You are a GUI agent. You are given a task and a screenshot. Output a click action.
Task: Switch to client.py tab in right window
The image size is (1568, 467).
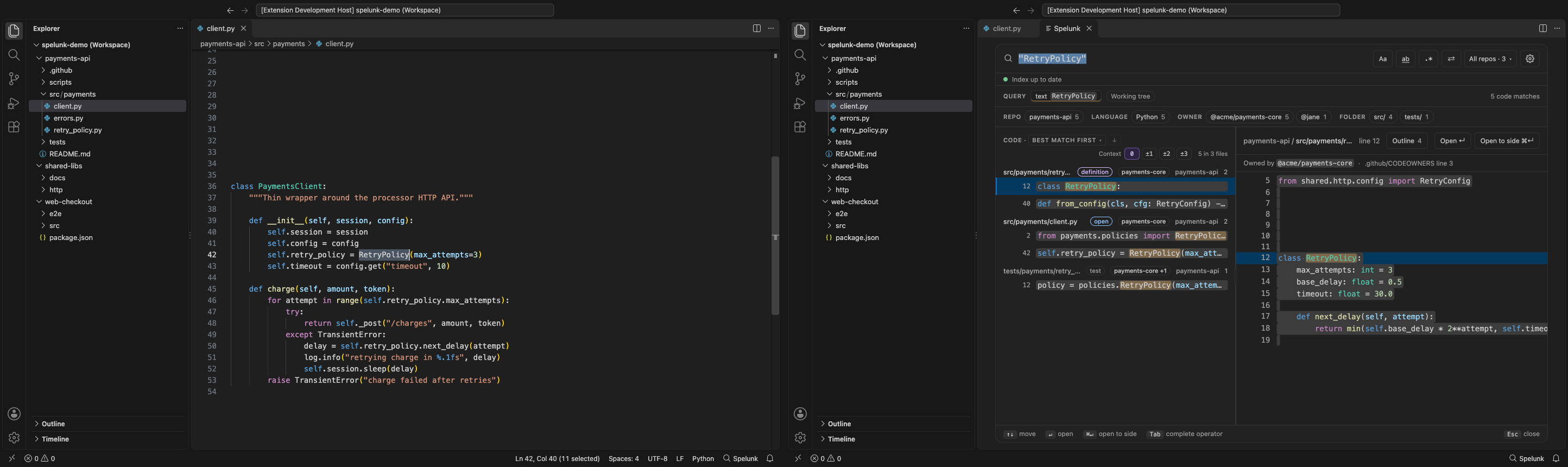click(x=1007, y=29)
